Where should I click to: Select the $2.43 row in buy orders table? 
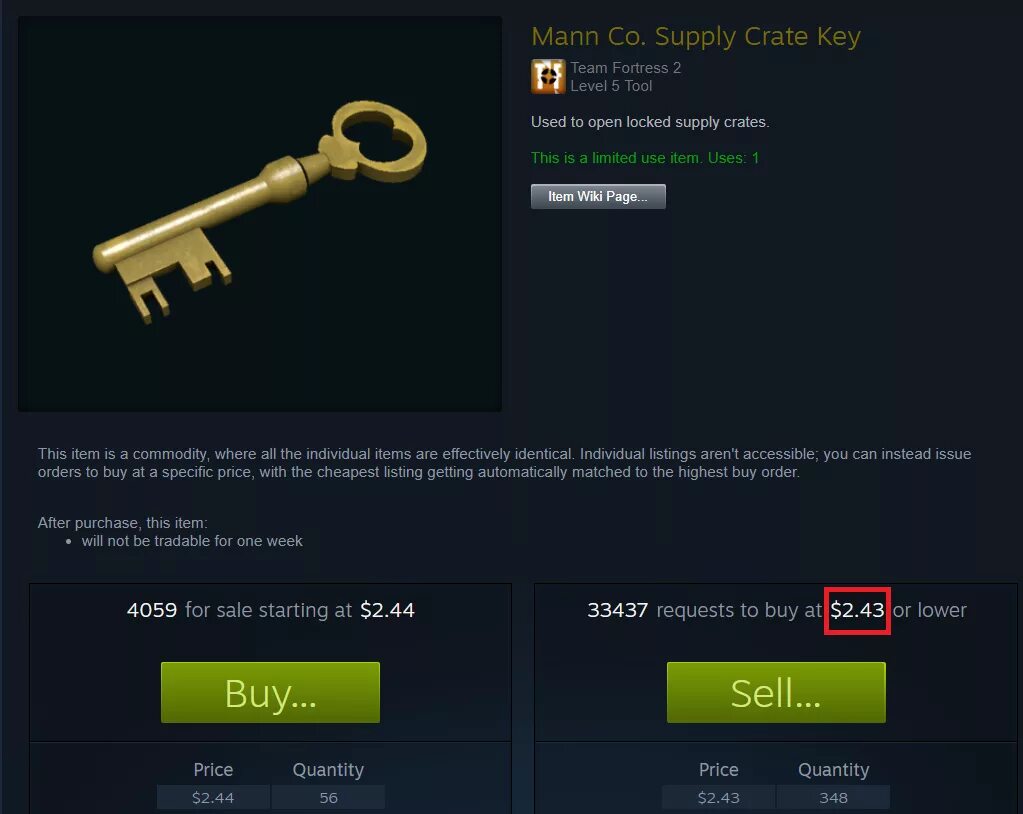[x=776, y=798]
